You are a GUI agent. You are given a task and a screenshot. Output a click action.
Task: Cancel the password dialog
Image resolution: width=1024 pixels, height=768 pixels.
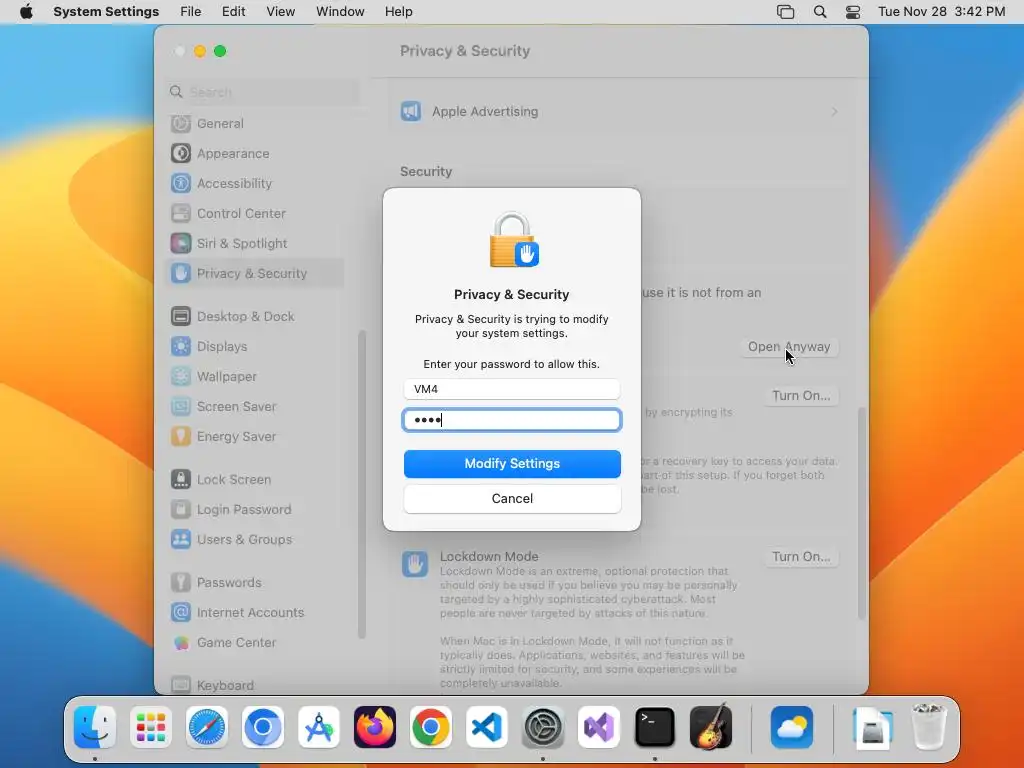512,498
